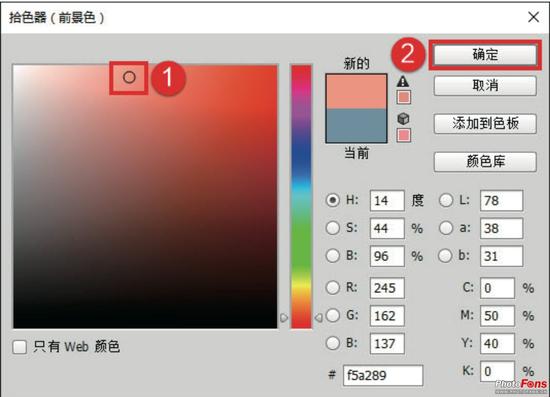550x397 pixels.
Task: Select the G green radio button
Action: pyautogui.click(x=333, y=315)
